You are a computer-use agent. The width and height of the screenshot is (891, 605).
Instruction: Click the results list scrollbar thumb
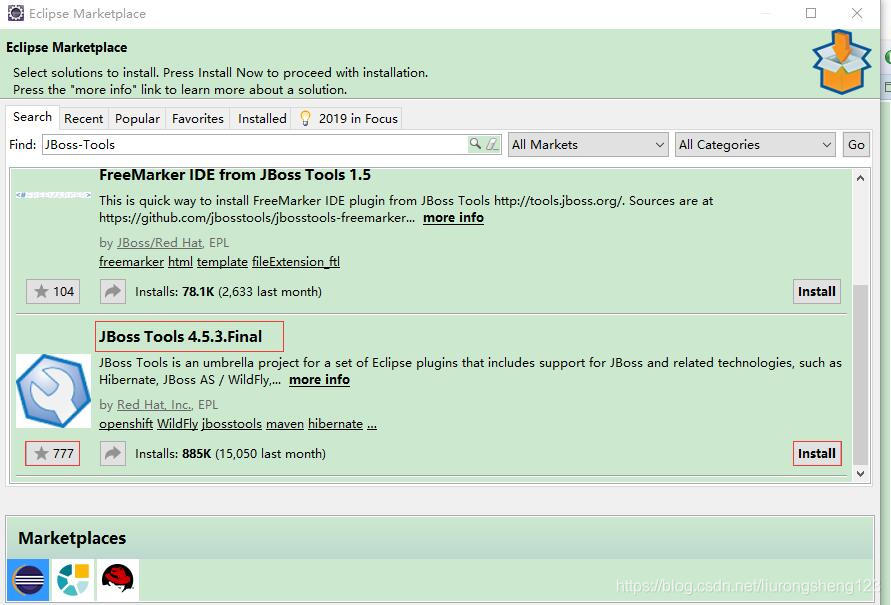[x=860, y=374]
